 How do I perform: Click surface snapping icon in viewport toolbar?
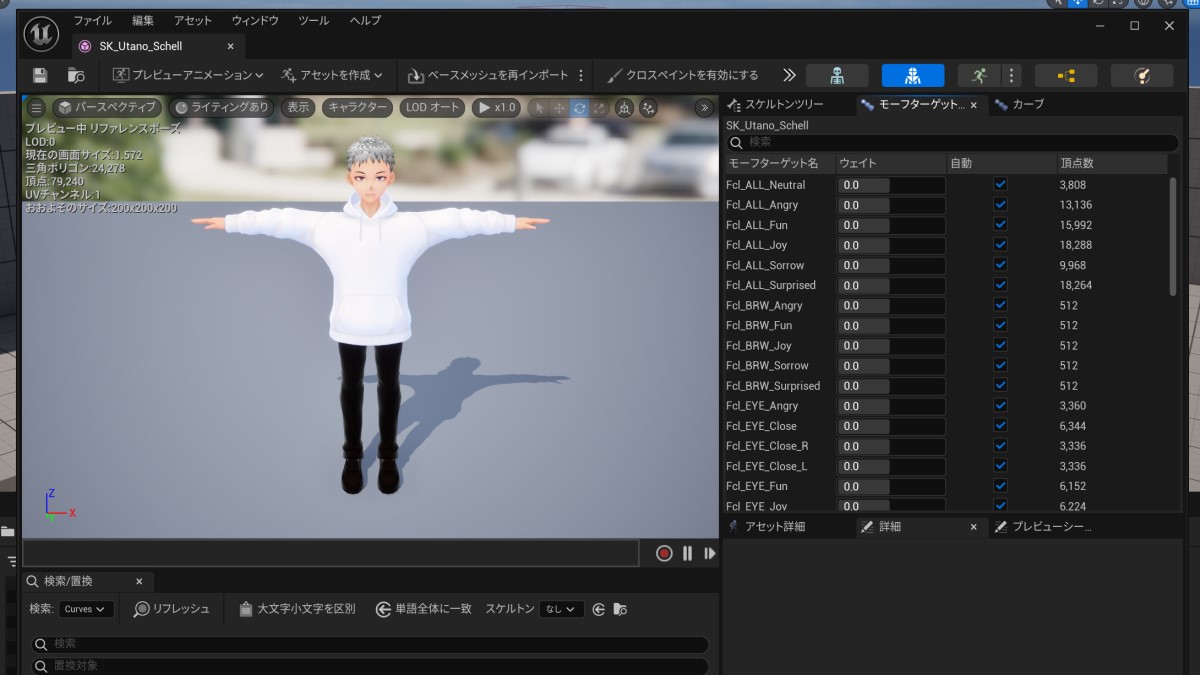[x=648, y=108]
